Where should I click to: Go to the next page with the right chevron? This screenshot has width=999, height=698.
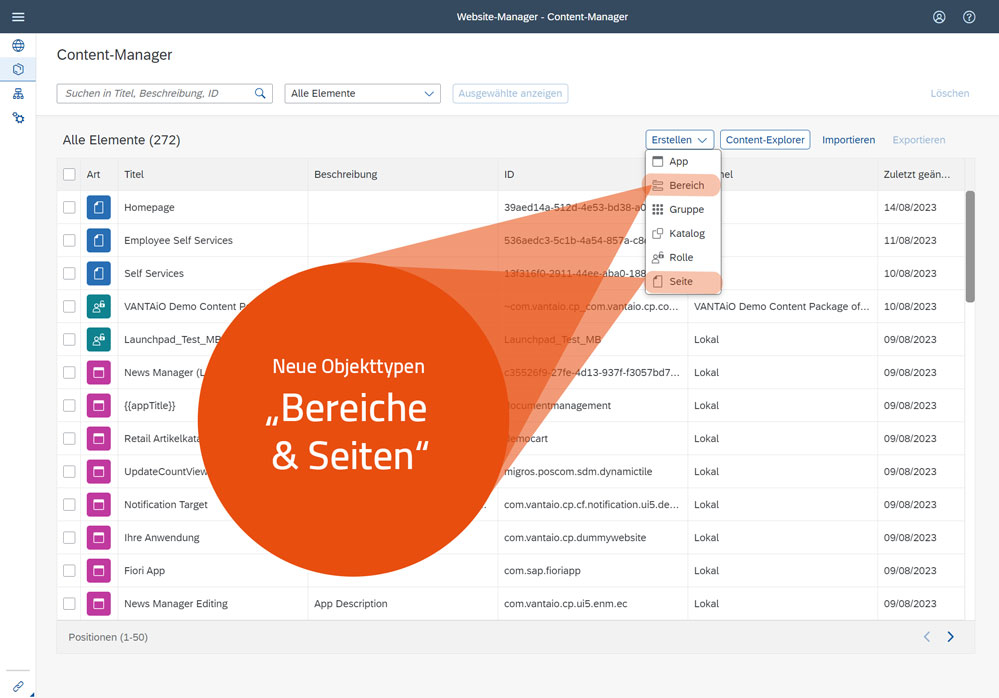pyautogui.click(x=950, y=636)
